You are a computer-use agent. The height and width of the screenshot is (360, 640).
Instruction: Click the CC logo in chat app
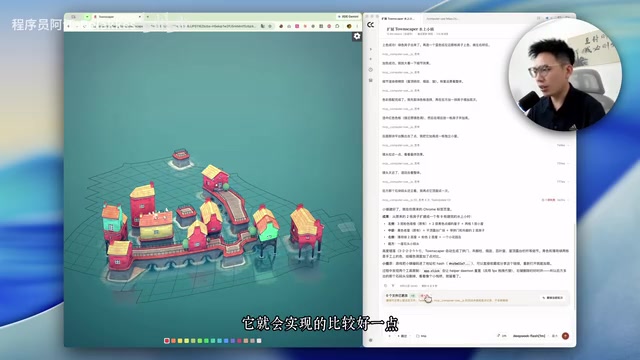click(370, 25)
